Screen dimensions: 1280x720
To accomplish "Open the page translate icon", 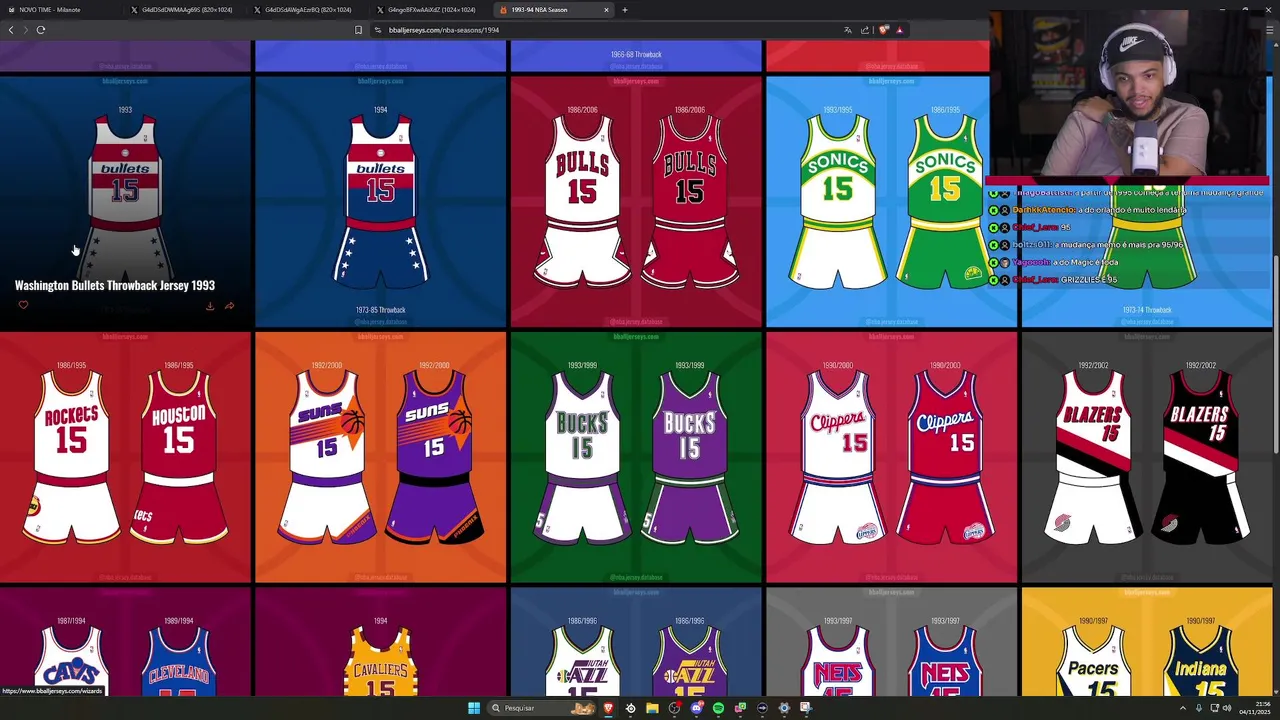I will [x=848, y=30].
